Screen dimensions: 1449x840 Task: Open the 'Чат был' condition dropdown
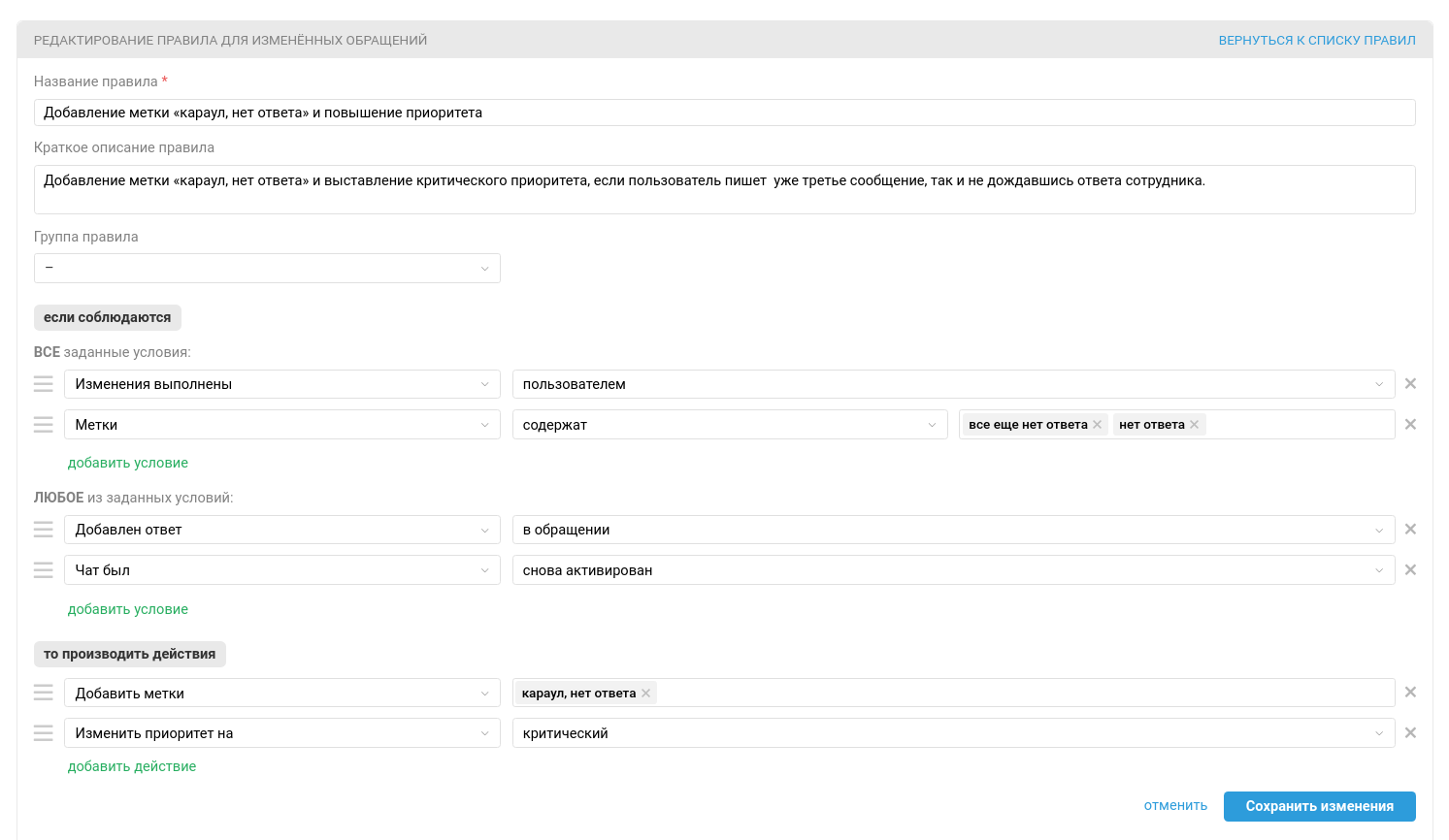pyautogui.click(x=282, y=570)
